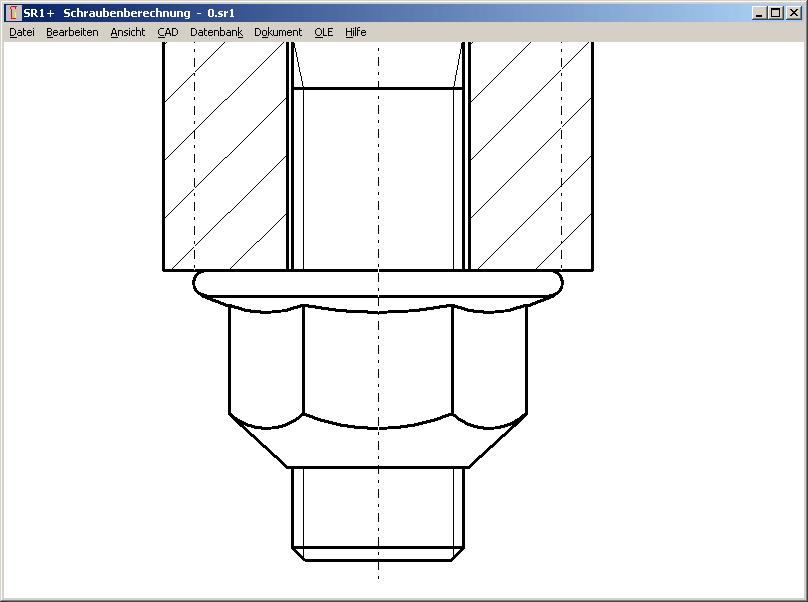
Task: Close the SR1+ Schraubenberechnung window
Action: coord(793,14)
